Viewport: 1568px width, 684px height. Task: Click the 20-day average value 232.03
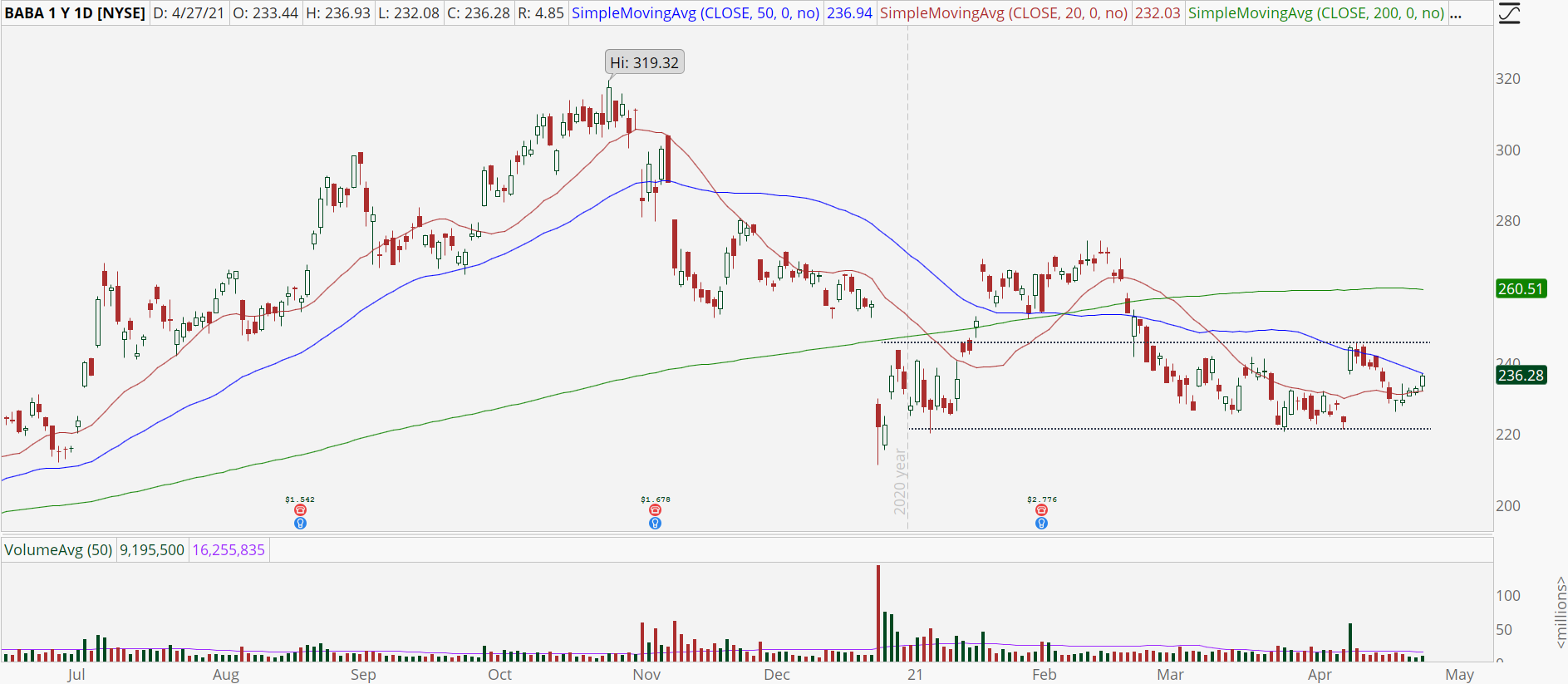1158,13
